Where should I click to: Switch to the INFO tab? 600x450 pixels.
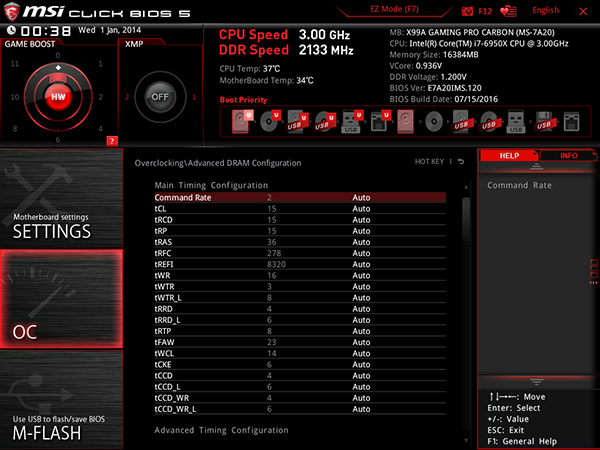pos(569,155)
